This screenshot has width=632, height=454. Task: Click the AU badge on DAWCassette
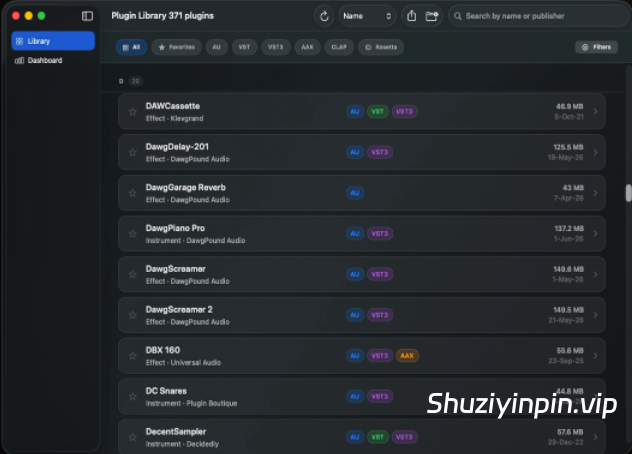(355, 112)
